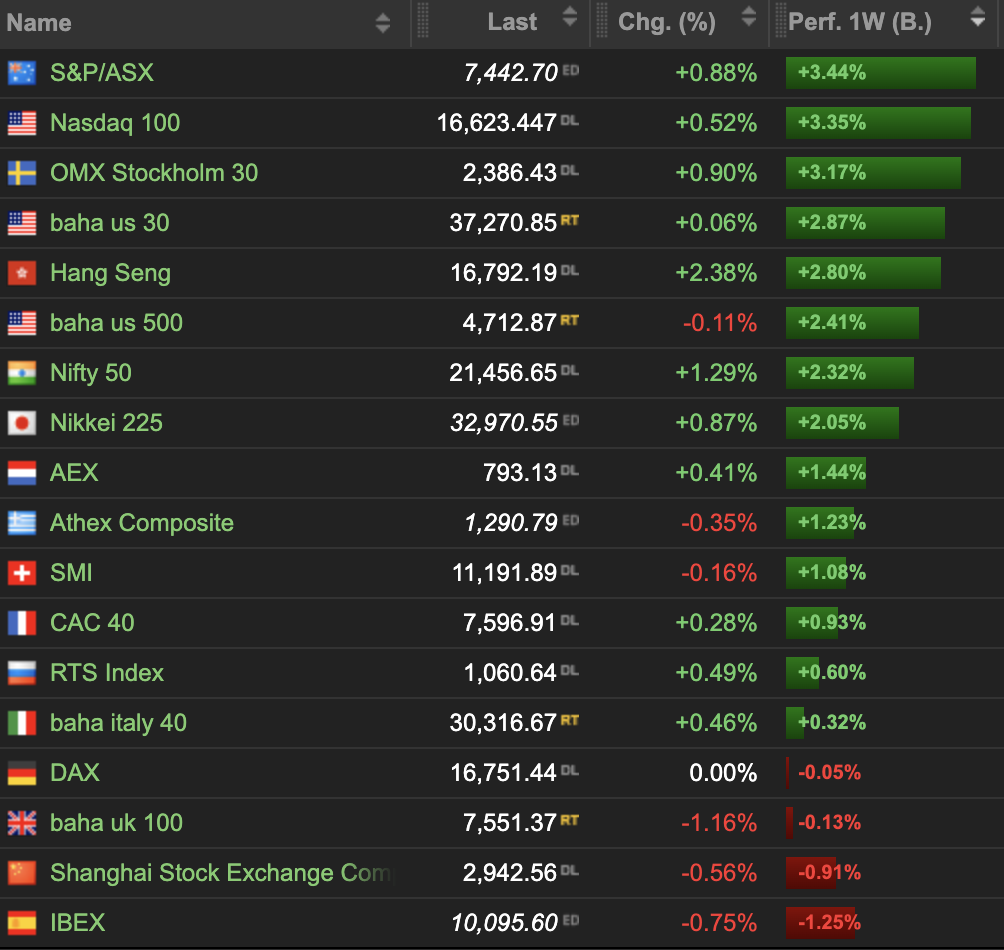
Task: Sort by Last price using its arrows
Action: (569, 17)
